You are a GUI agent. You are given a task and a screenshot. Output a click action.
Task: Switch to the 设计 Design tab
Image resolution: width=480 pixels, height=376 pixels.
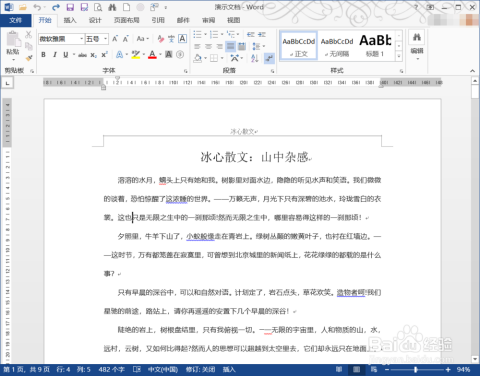[95, 20]
